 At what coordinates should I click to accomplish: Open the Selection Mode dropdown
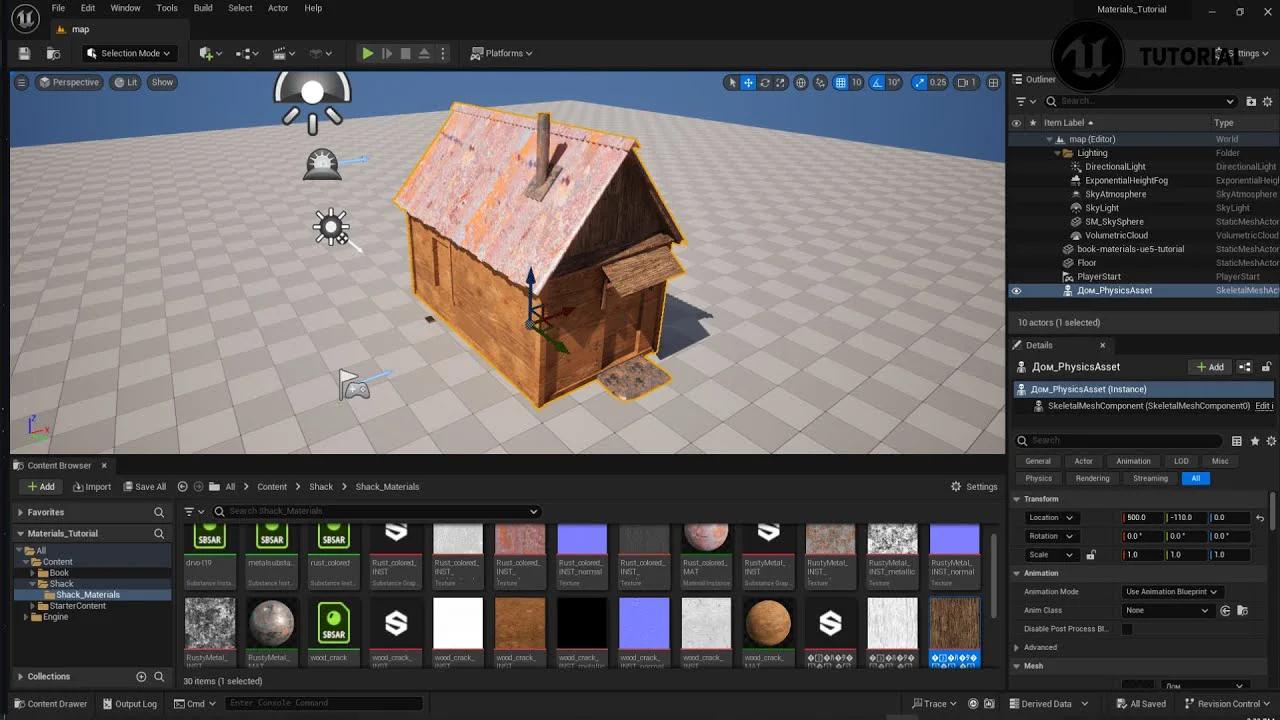click(x=130, y=53)
